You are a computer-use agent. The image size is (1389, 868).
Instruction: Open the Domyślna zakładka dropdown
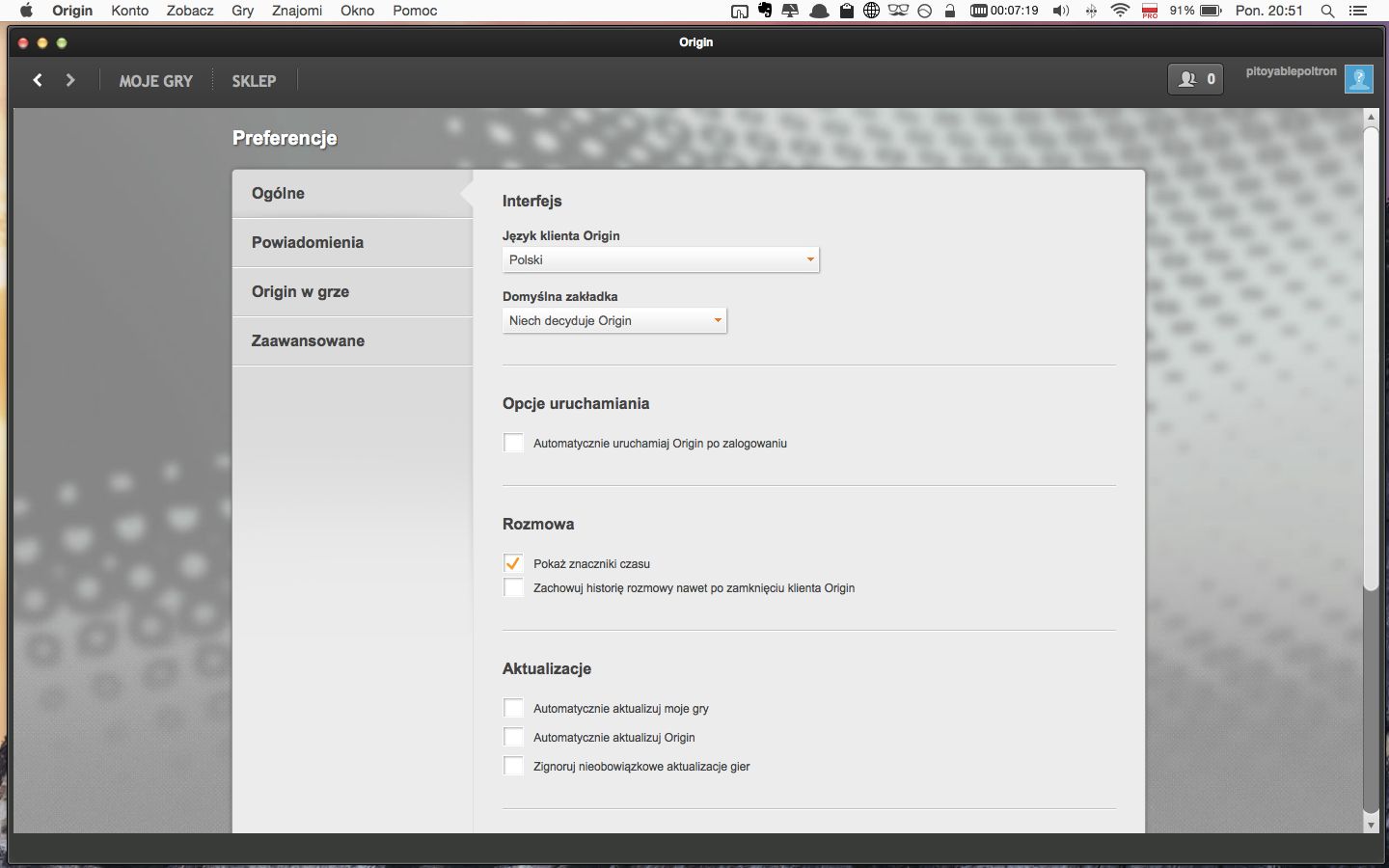tap(614, 320)
